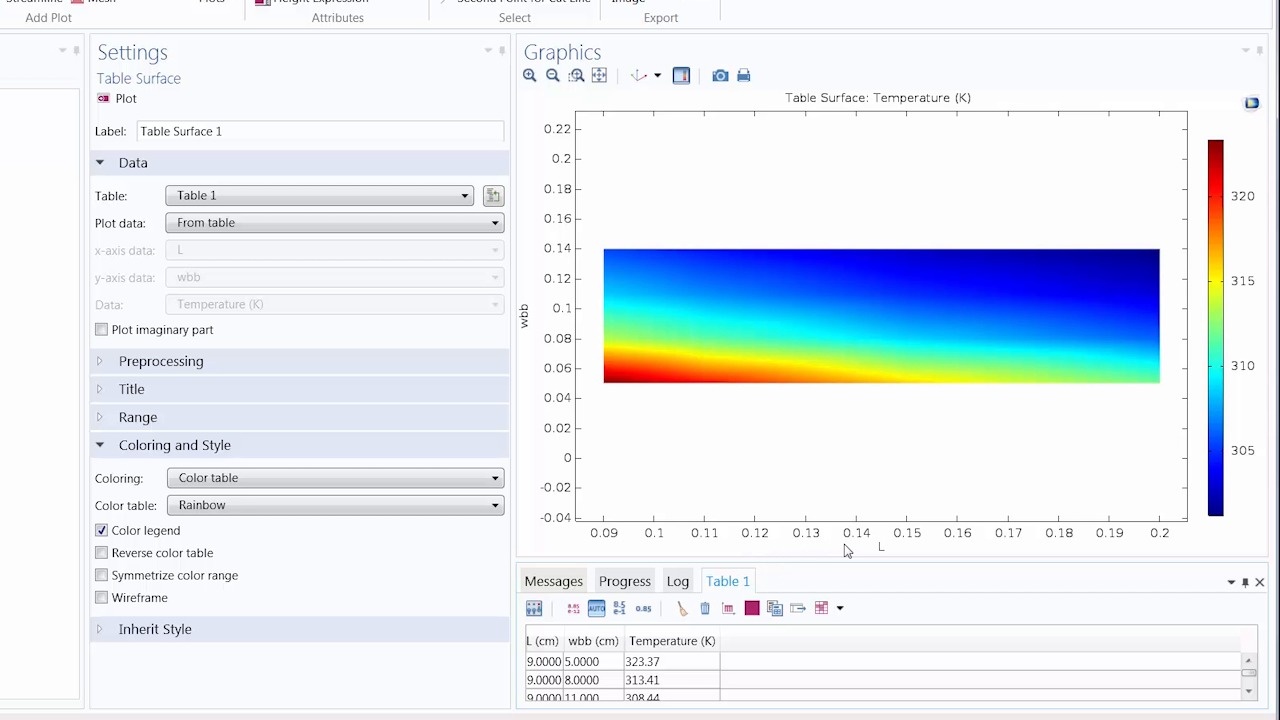Click the axis view orientation icon
Screen dimensions: 1280x720
pos(638,76)
